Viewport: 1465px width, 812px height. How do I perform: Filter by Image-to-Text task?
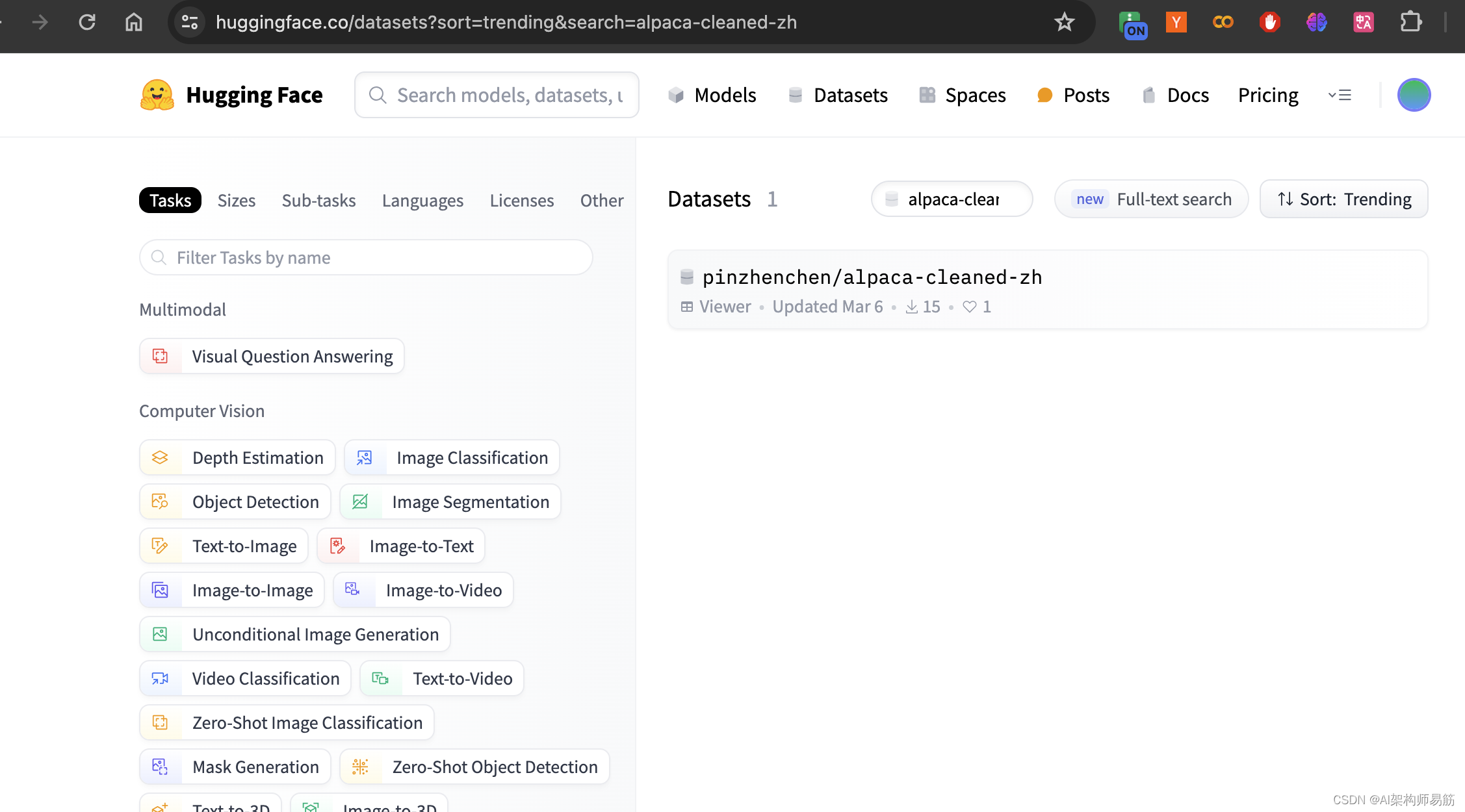pyautogui.click(x=400, y=546)
